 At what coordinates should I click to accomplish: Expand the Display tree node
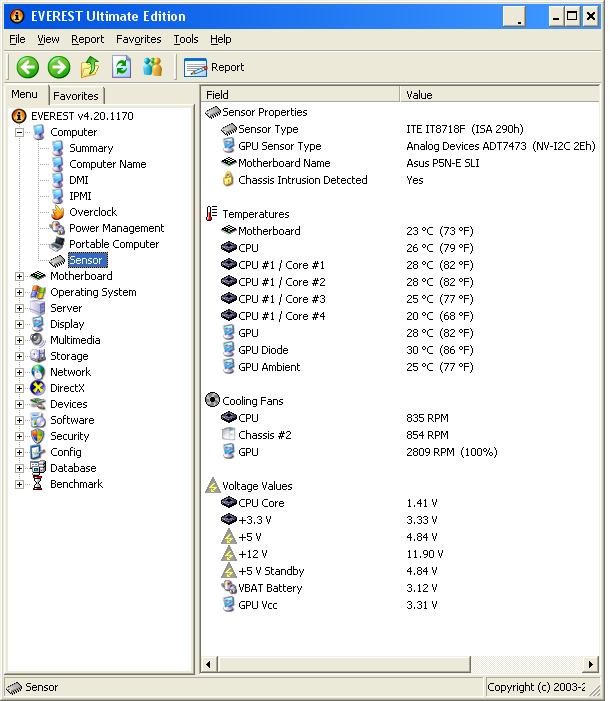pyautogui.click(x=19, y=324)
